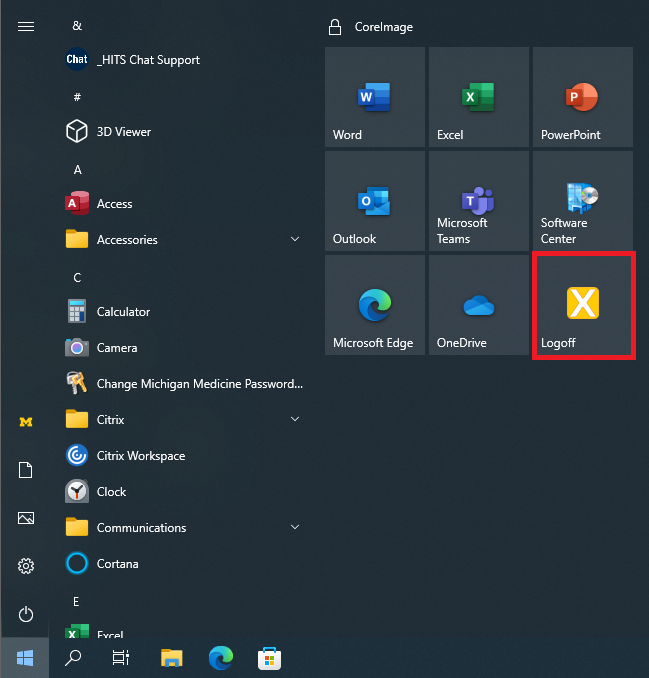Click the A section header
Viewport: 649px width, 678px height.
tap(77, 170)
